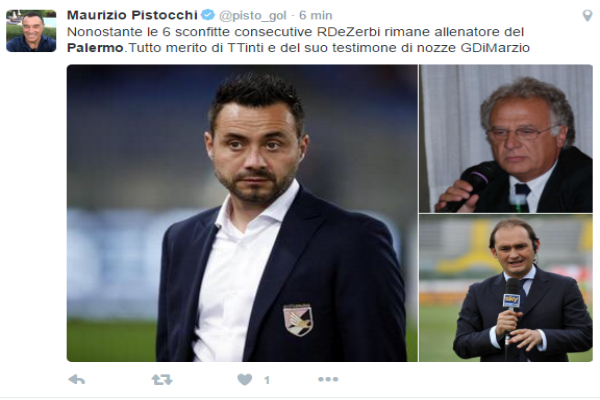Open Maurizio Pistocchi's profile avatar

31,31
